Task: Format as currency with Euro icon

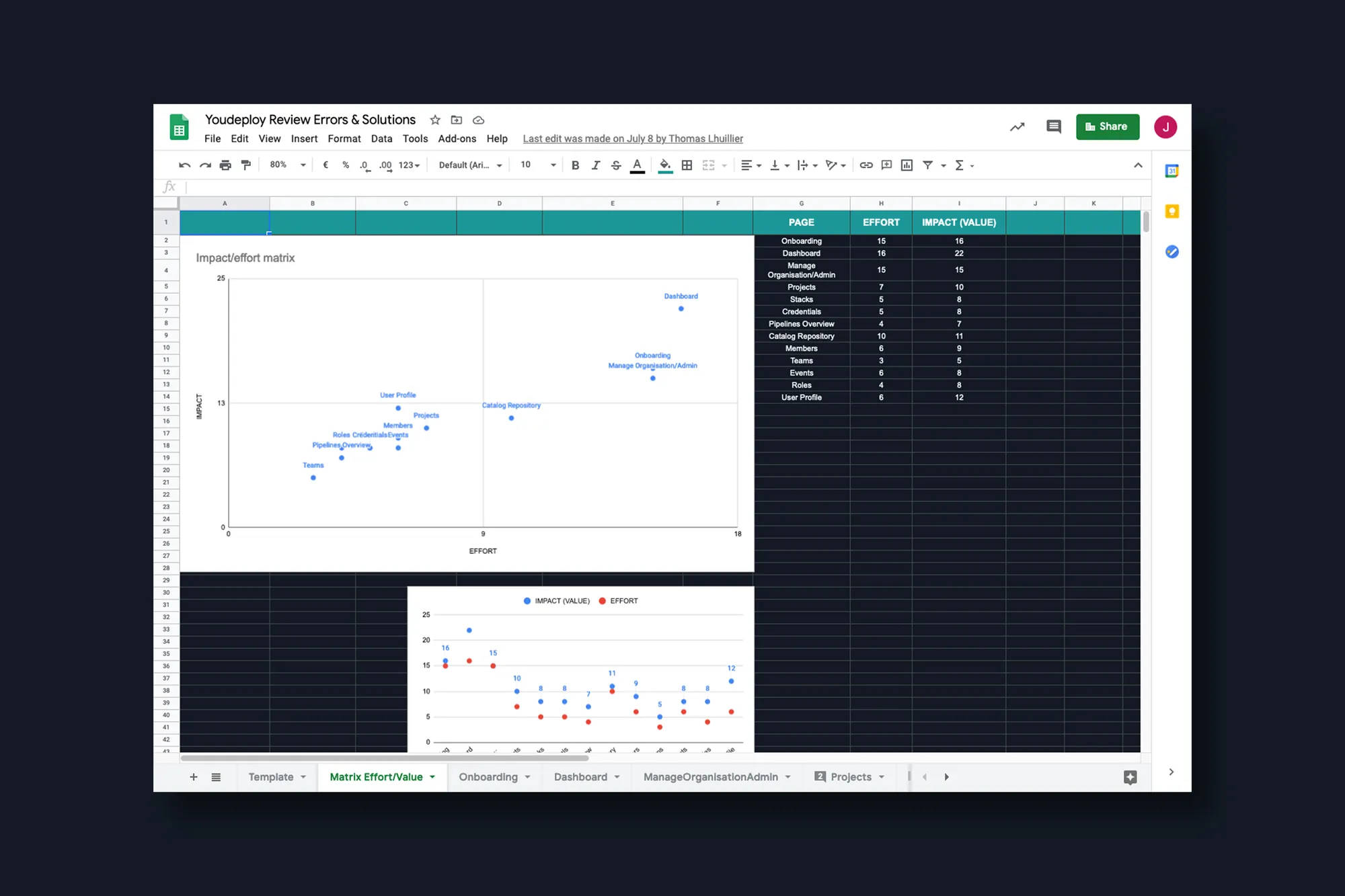Action: [325, 165]
